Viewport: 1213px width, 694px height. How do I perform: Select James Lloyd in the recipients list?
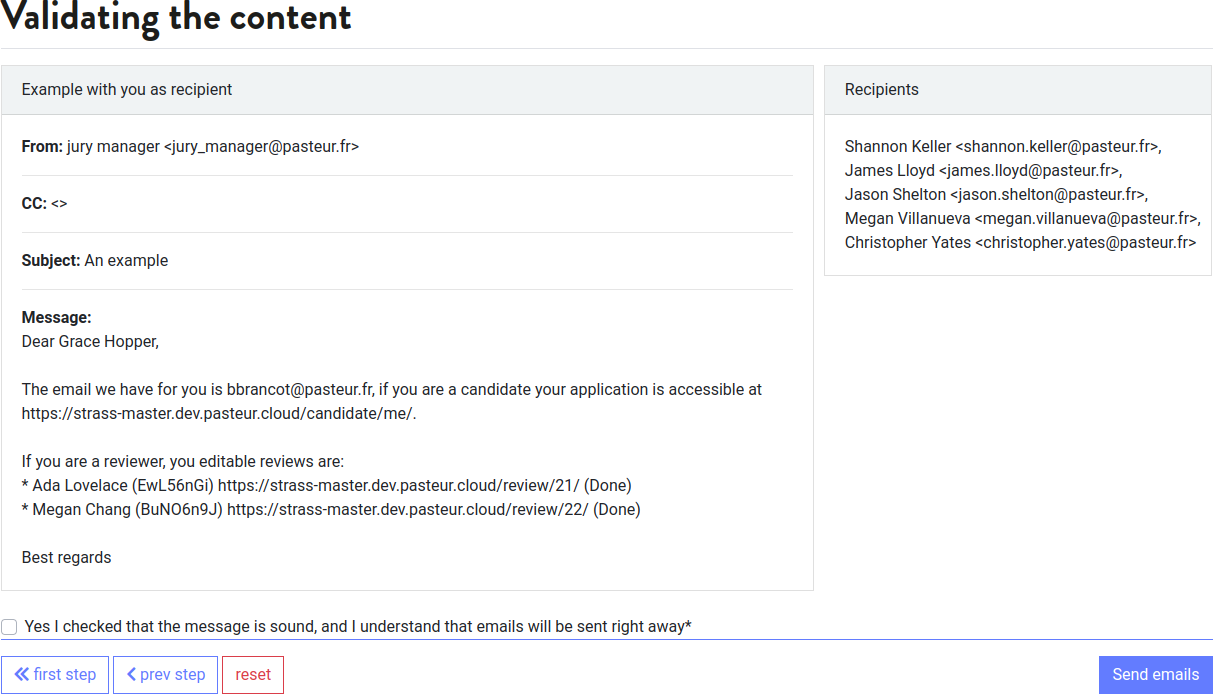point(983,171)
